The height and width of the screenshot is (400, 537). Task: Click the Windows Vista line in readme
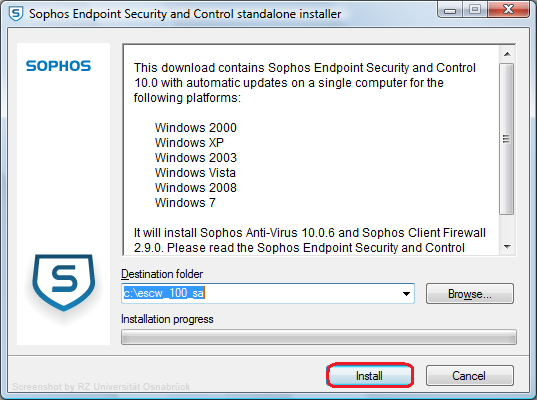coord(195,173)
